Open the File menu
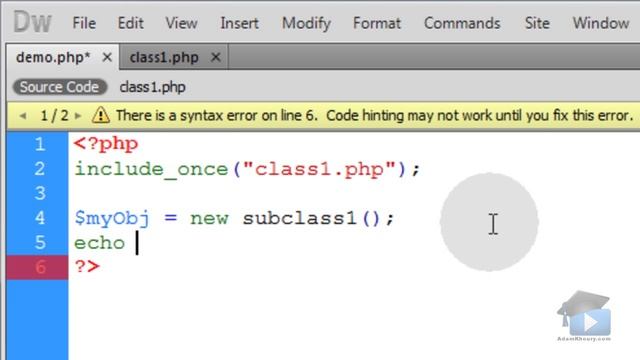The height and width of the screenshot is (360, 640). (84, 23)
